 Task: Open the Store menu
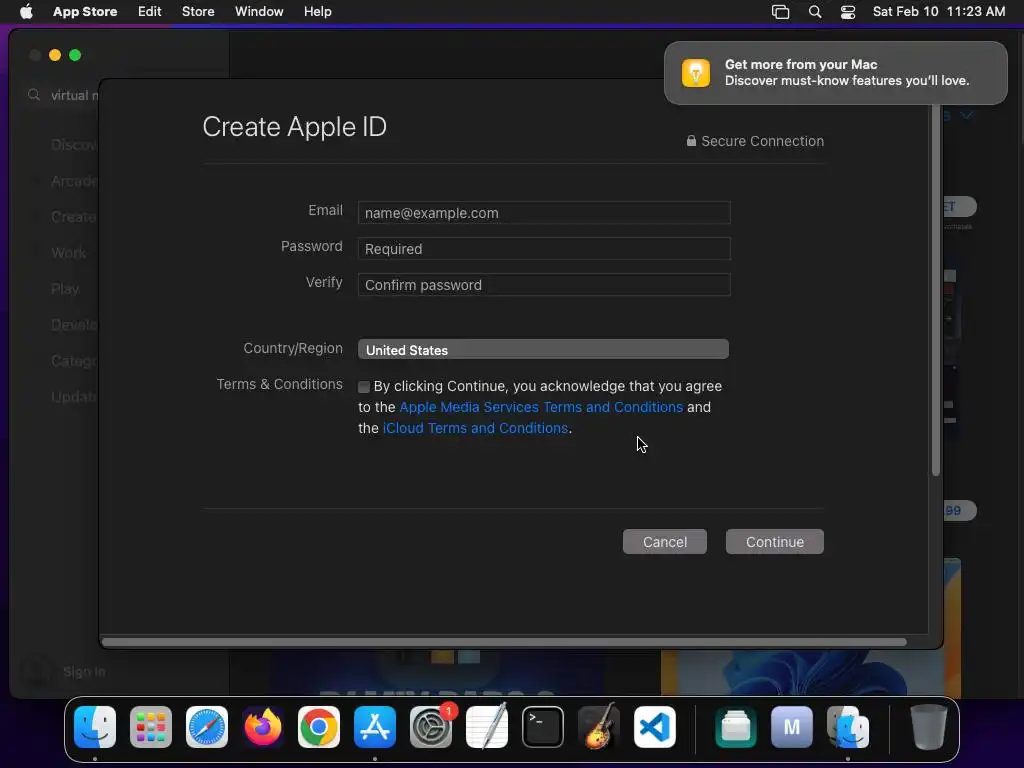pos(198,12)
